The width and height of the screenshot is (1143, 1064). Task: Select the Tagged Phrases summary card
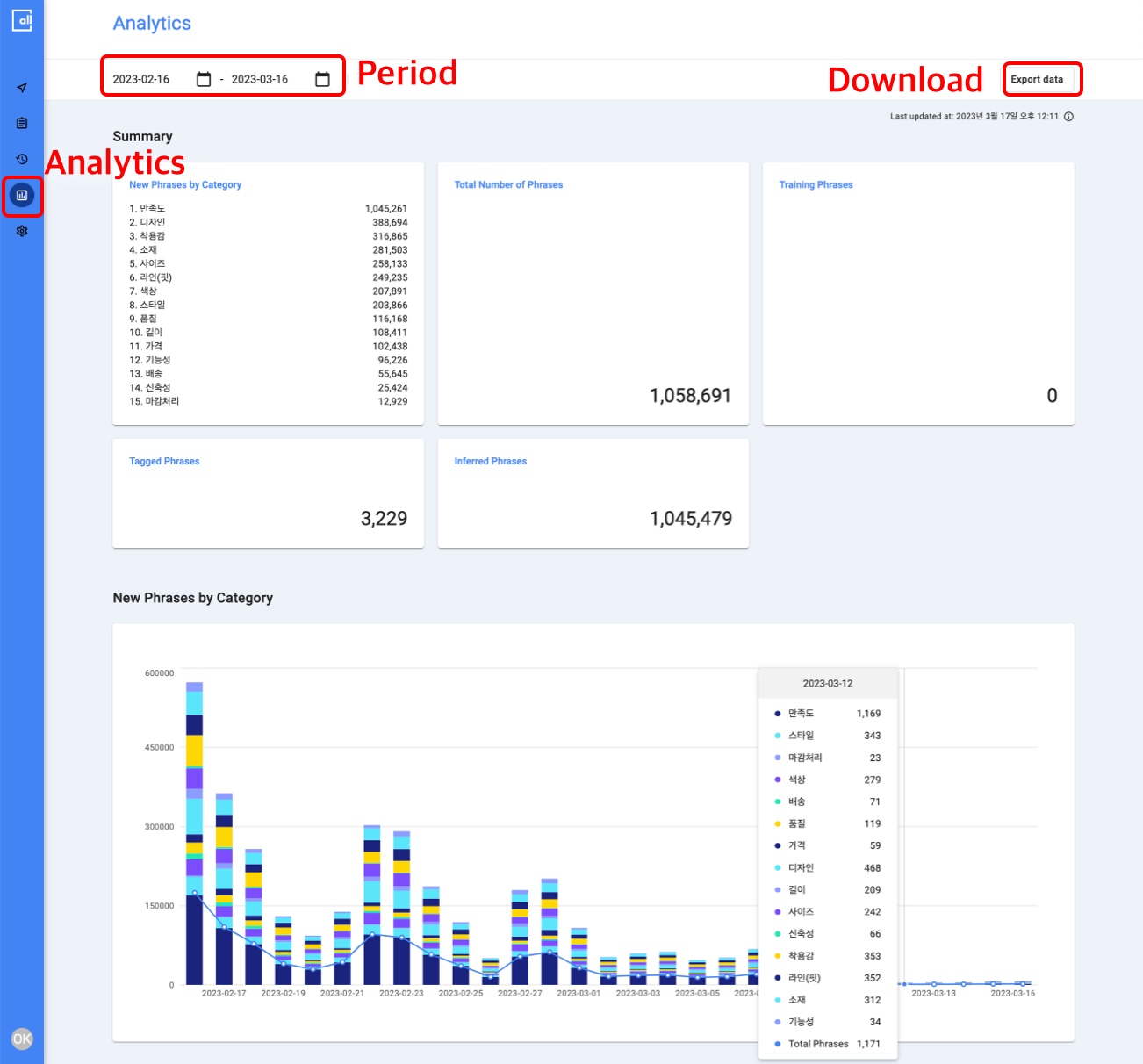point(268,493)
